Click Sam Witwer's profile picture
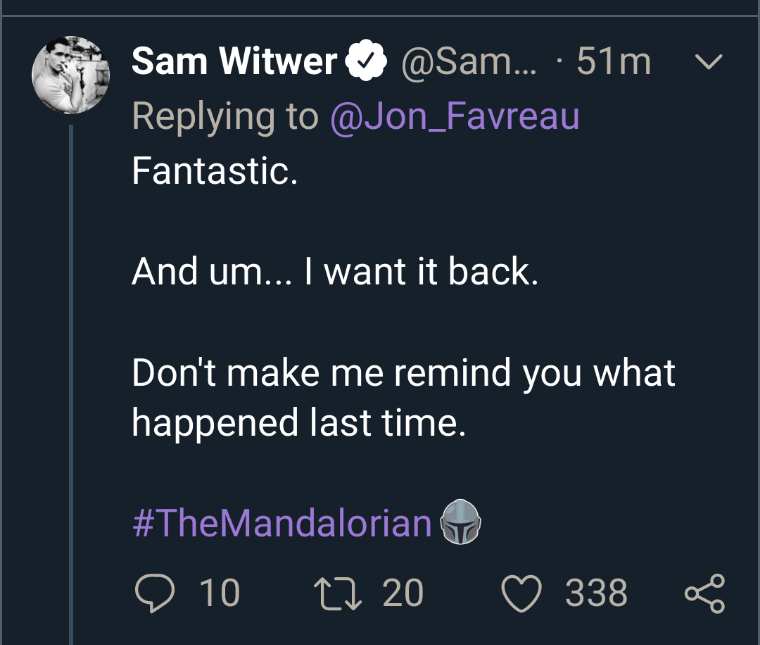 (71, 75)
